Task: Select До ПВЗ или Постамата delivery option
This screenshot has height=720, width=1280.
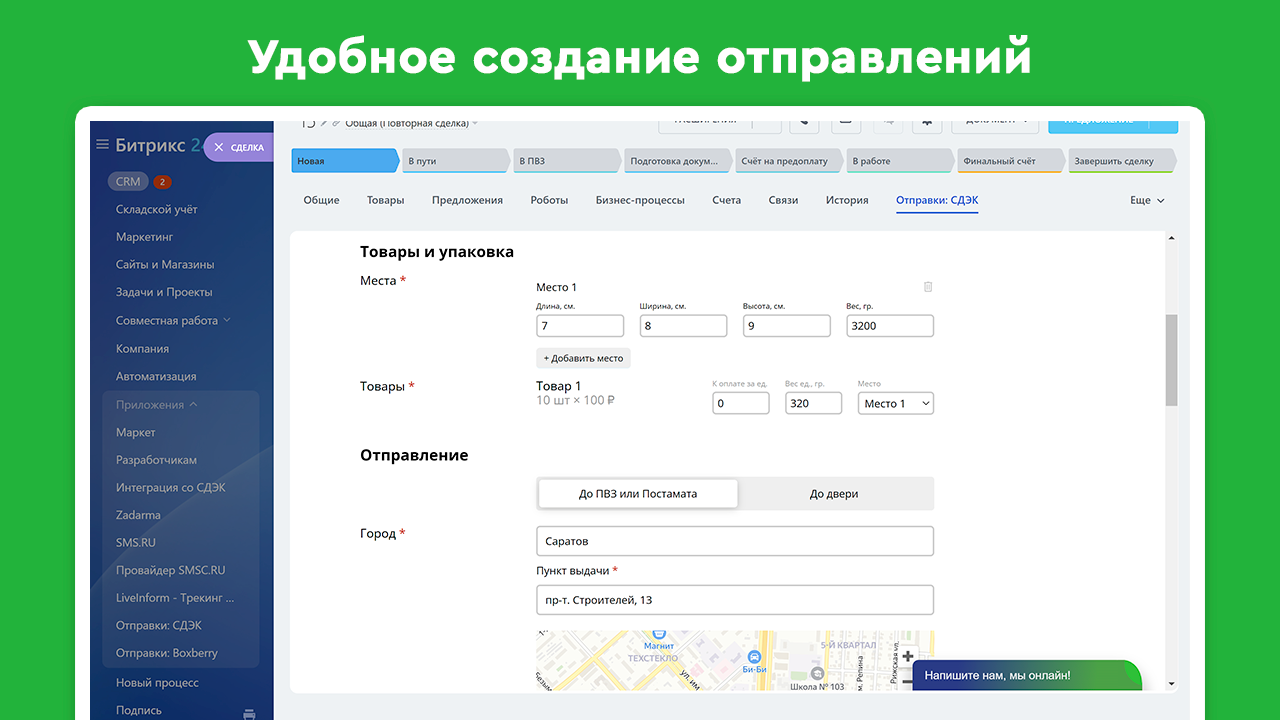Action: pos(638,494)
